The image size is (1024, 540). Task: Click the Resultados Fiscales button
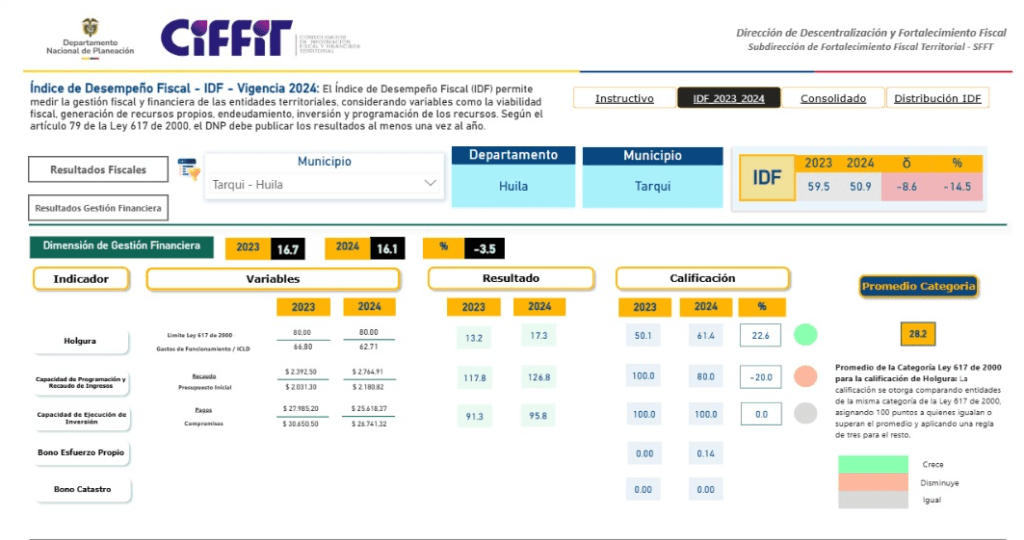[98, 170]
